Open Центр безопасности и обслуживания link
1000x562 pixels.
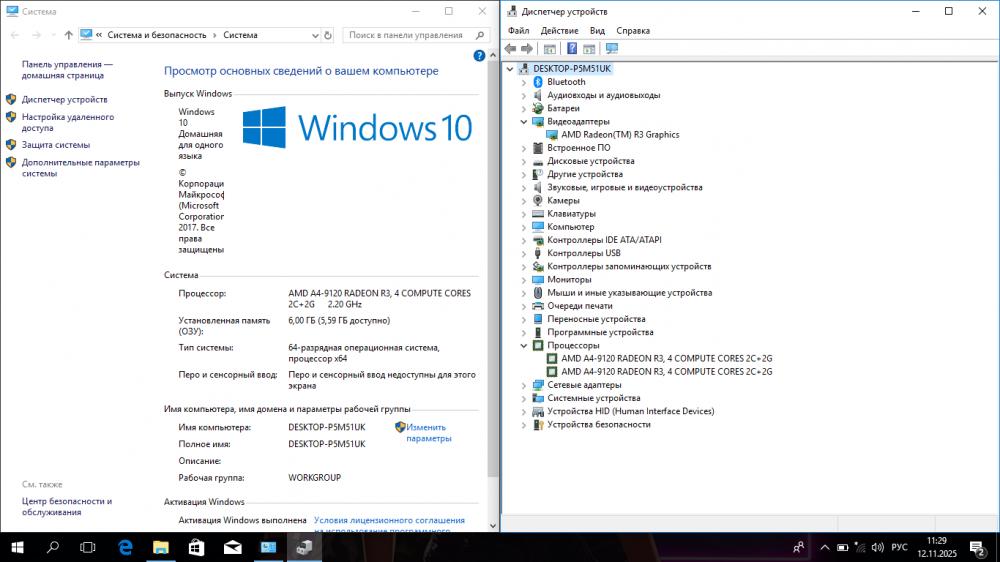66,507
